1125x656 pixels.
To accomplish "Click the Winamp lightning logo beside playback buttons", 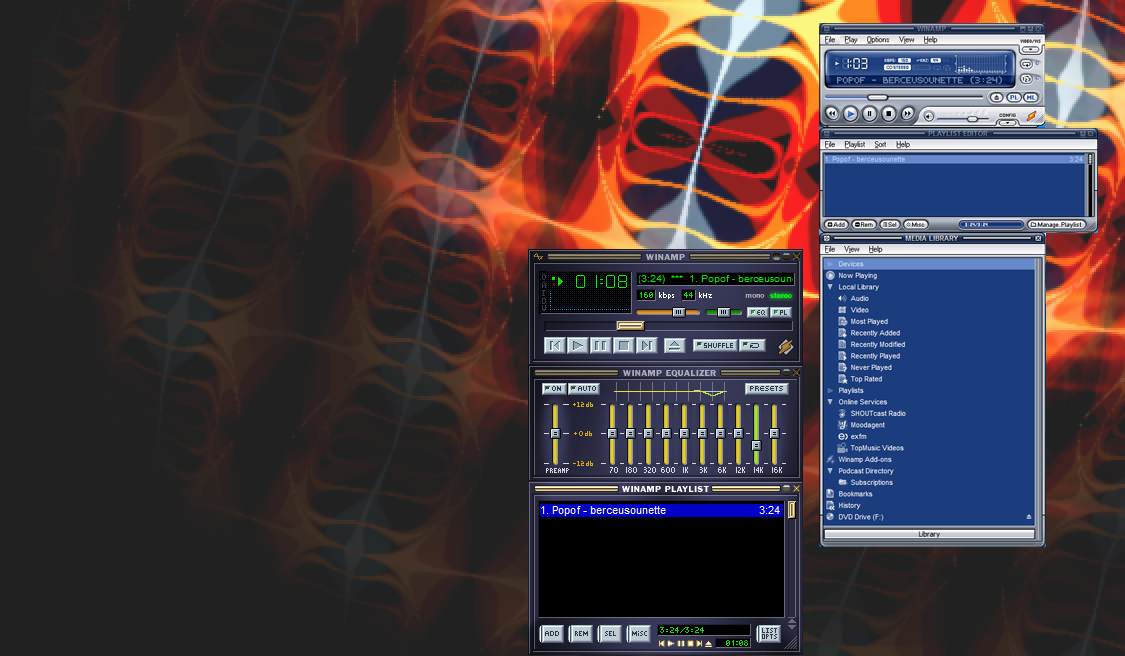I will [785, 346].
